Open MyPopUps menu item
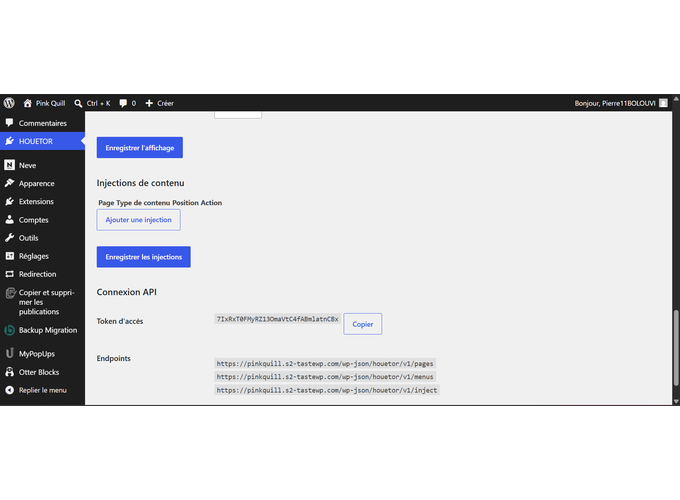The image size is (680, 500). [x=42, y=354]
